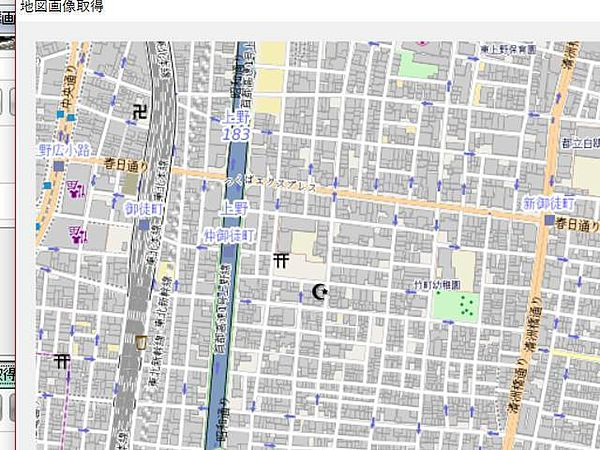Image resolution: width=600 pixels, height=450 pixels.
Task: Click the torii shrine icon beside the crescent
Action: (x=282, y=260)
